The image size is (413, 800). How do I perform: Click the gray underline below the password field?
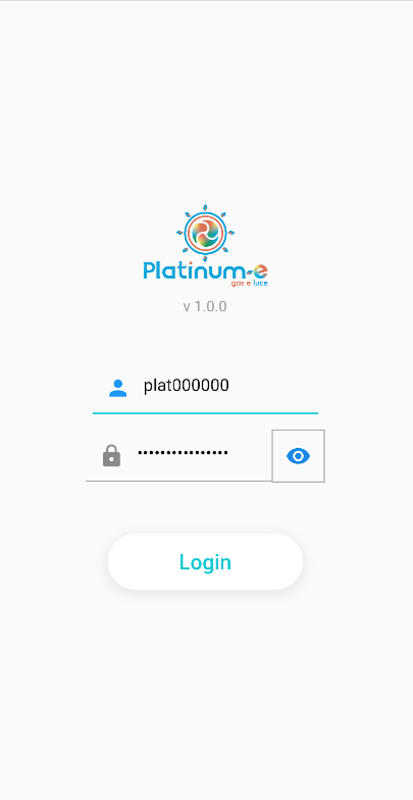click(x=179, y=481)
